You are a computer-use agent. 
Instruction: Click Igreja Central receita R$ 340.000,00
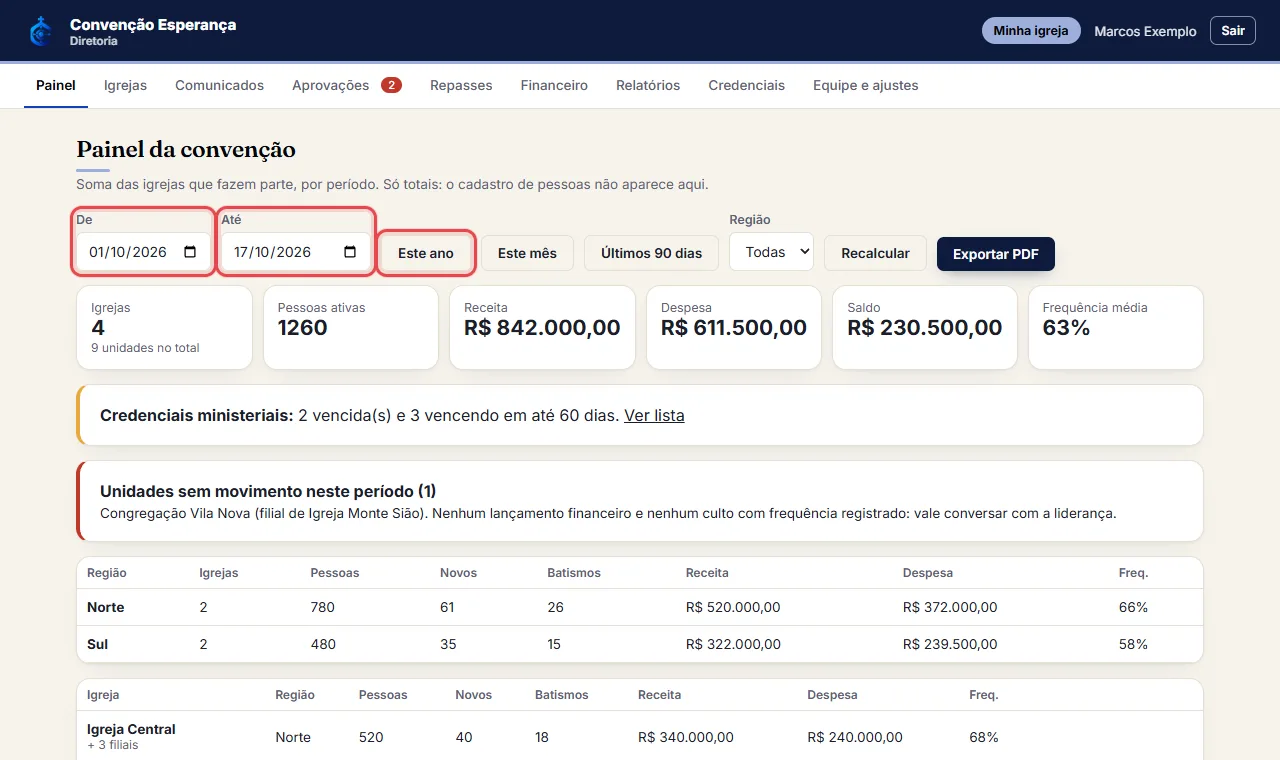point(686,737)
